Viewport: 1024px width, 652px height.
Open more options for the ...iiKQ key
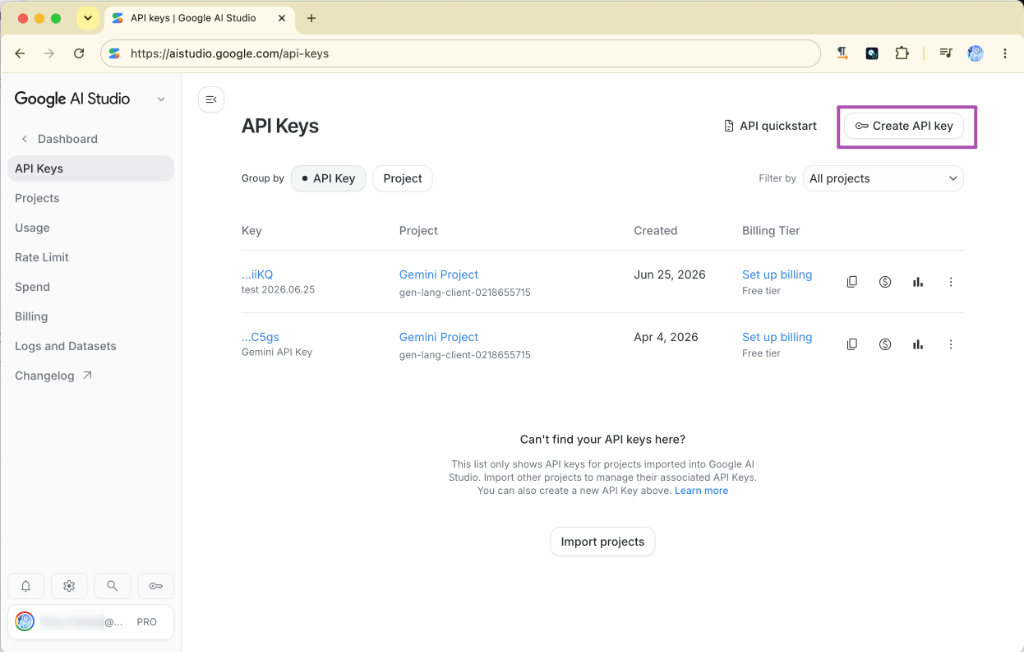(951, 282)
